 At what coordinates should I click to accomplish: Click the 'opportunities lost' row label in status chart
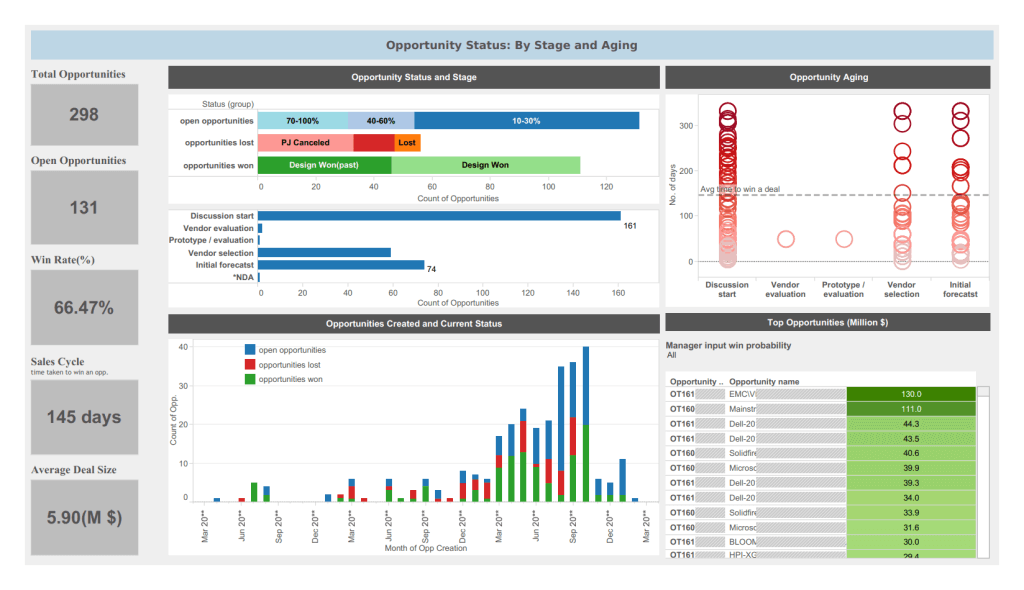point(219,142)
